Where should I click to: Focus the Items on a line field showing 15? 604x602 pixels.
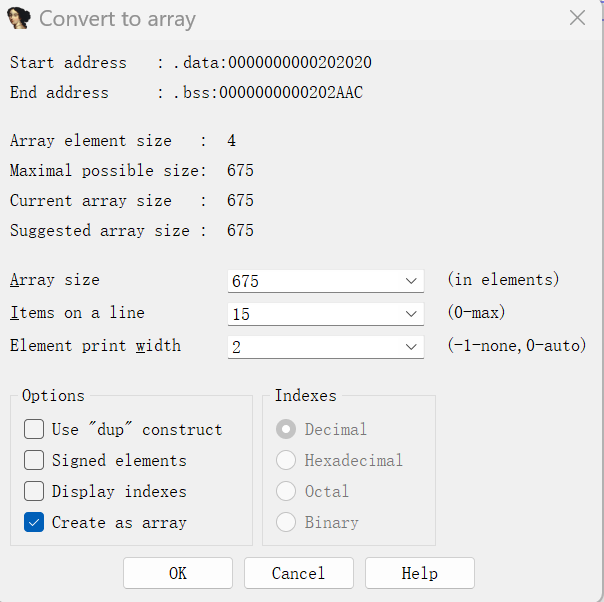pos(314,314)
